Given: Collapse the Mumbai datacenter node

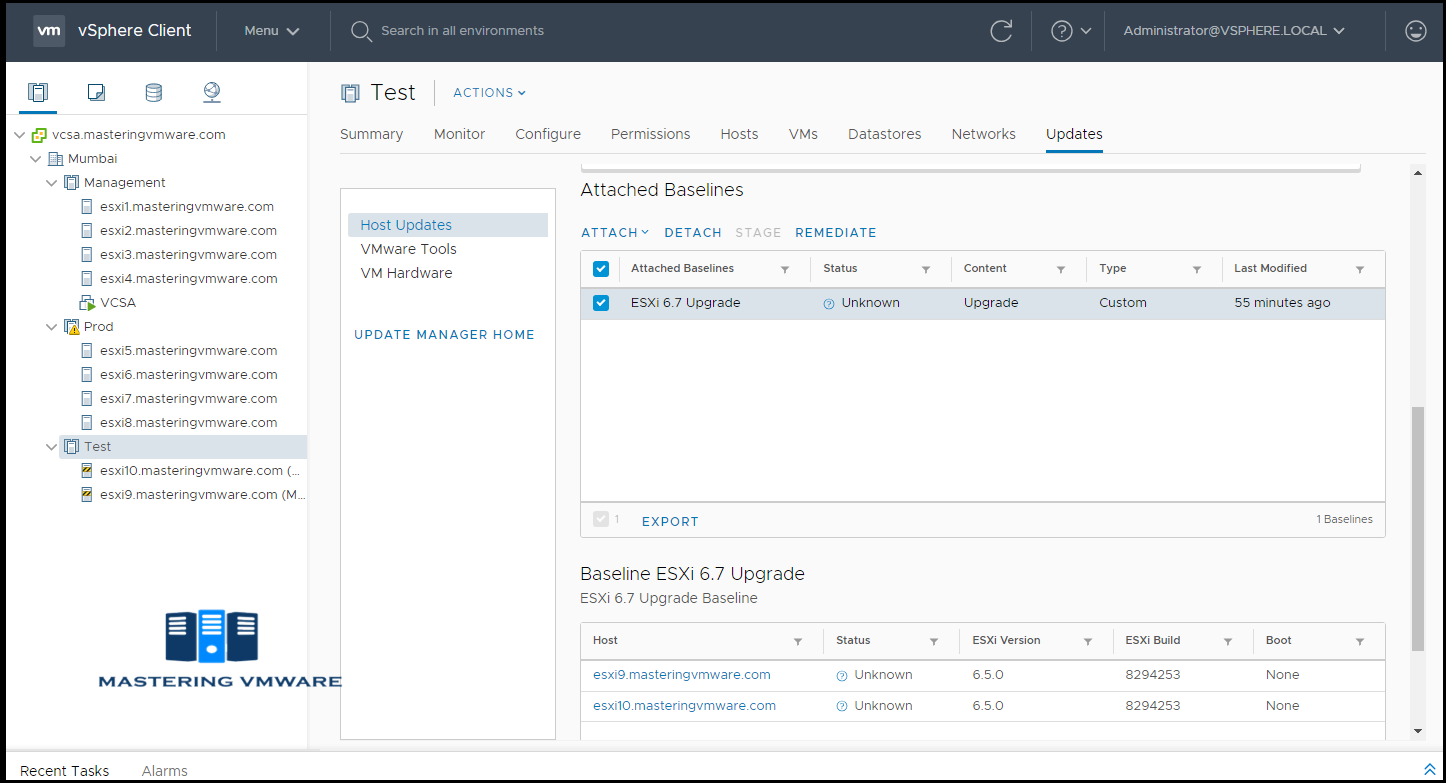Looking at the screenshot, I should point(36,159).
